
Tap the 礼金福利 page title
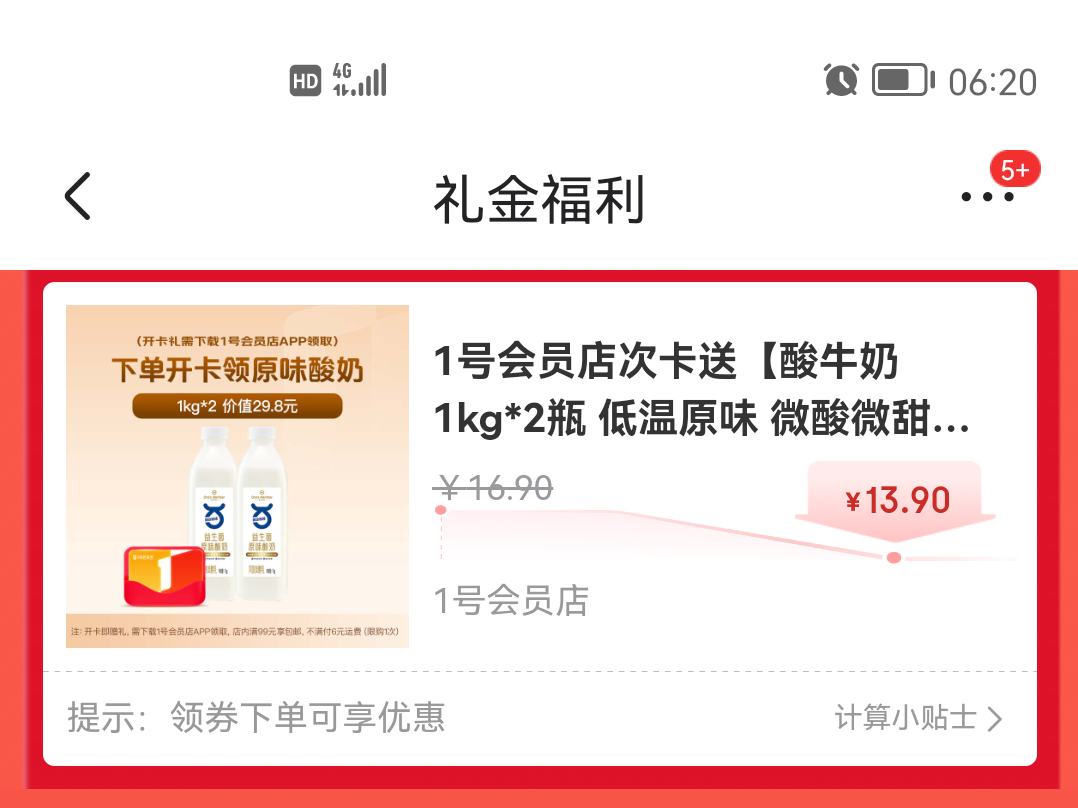pos(539,199)
